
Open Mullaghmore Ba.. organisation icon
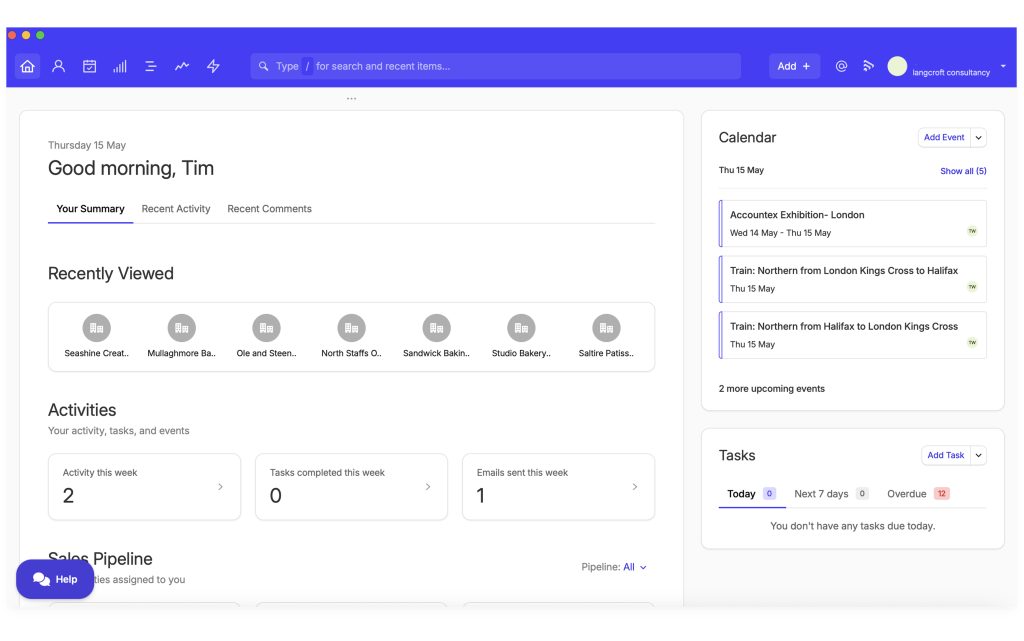pyautogui.click(x=182, y=328)
